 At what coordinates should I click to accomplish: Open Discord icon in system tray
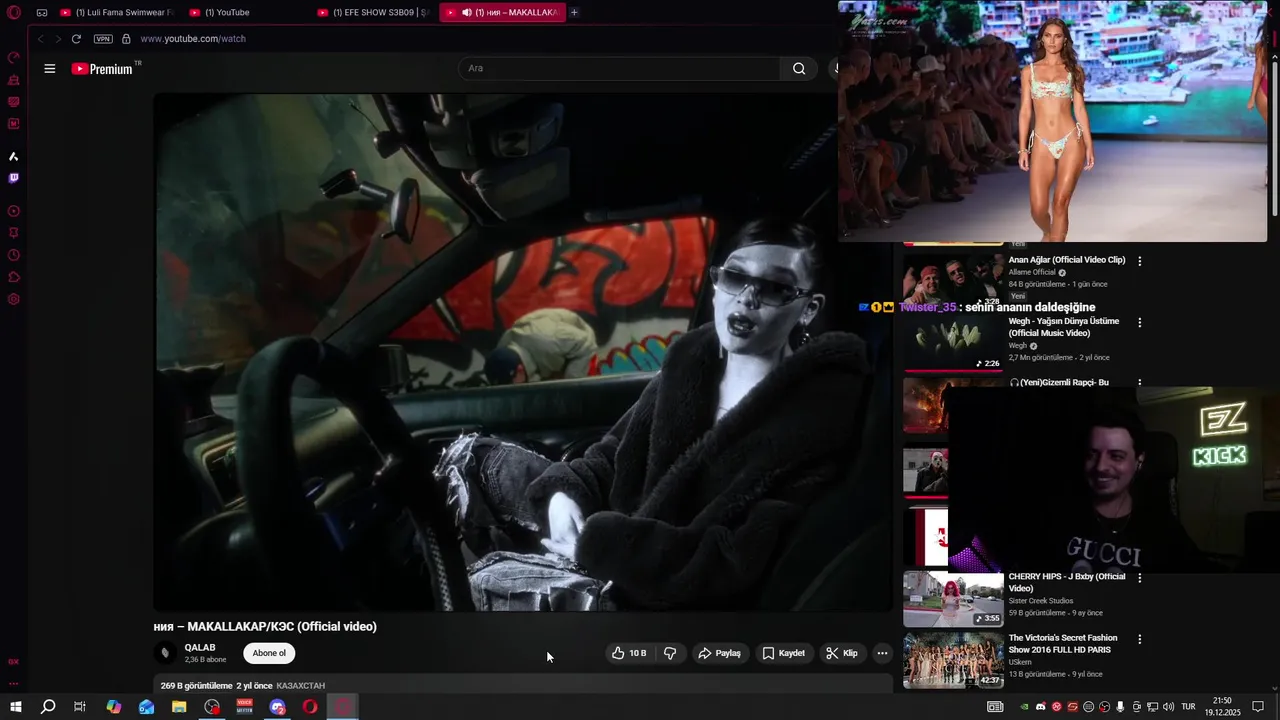click(1040, 707)
